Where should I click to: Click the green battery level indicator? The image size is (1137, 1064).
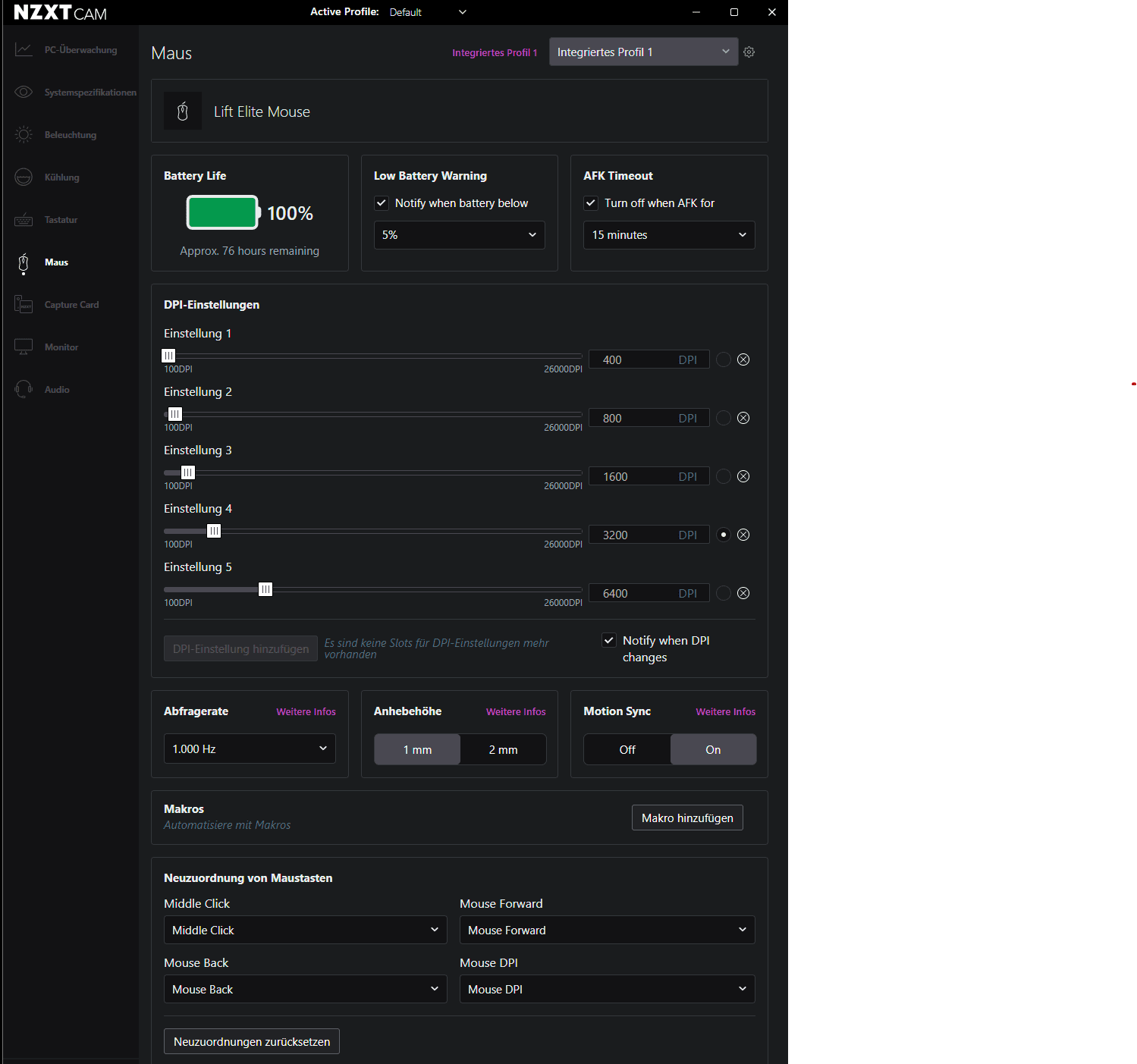pos(223,213)
